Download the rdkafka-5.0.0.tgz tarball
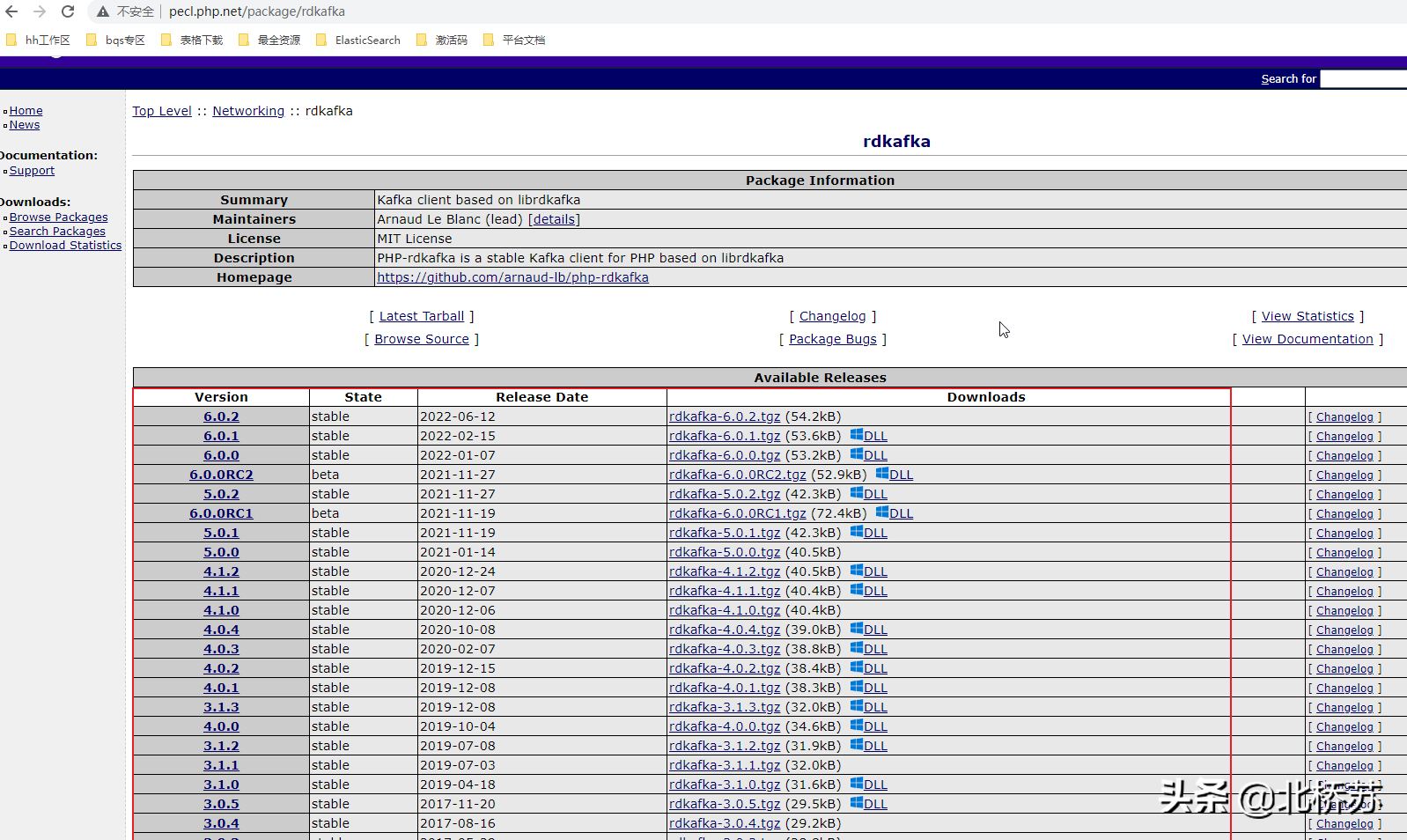 (x=725, y=552)
